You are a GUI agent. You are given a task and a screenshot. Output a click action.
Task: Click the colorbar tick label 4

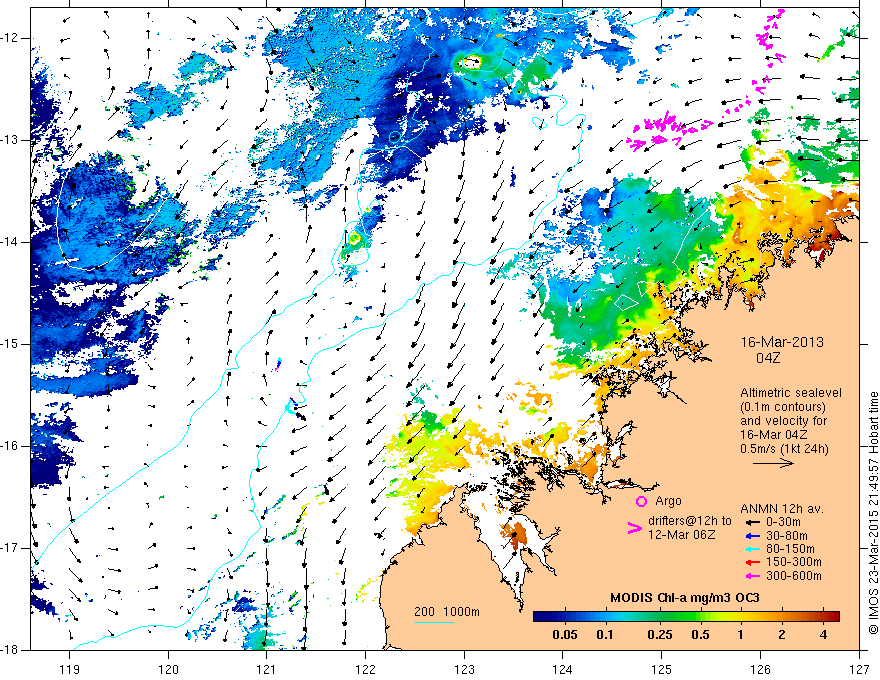(x=823, y=635)
